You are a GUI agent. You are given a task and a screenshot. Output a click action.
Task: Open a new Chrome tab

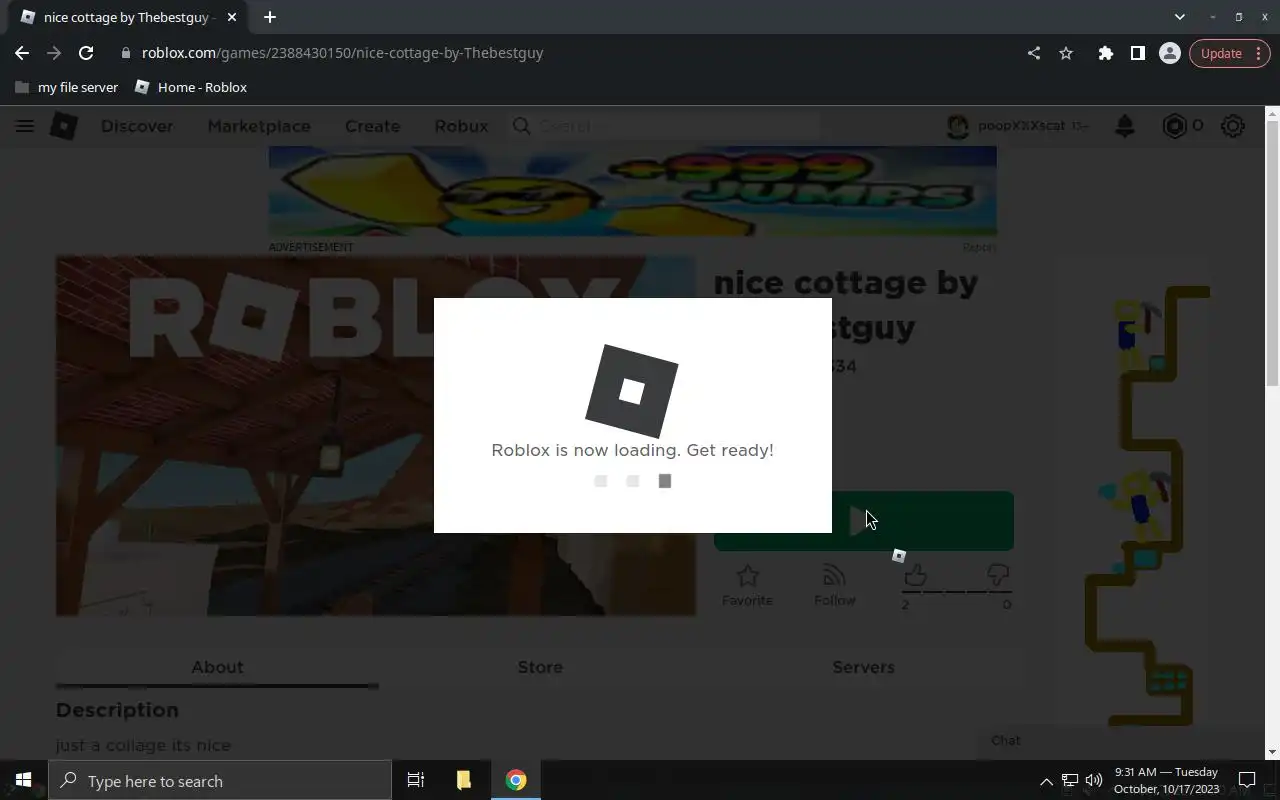[x=270, y=17]
